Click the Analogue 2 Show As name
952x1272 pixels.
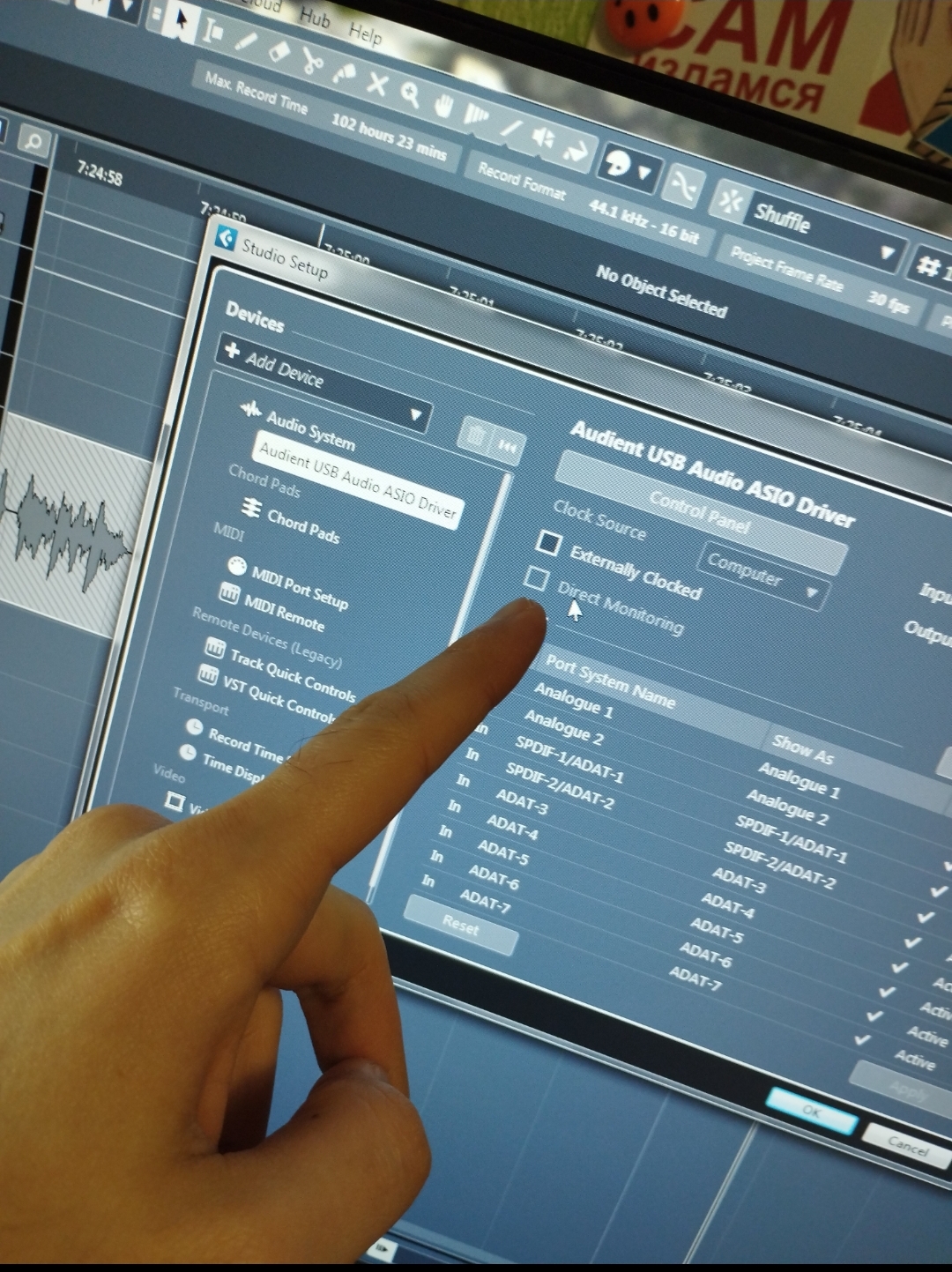coord(787,807)
